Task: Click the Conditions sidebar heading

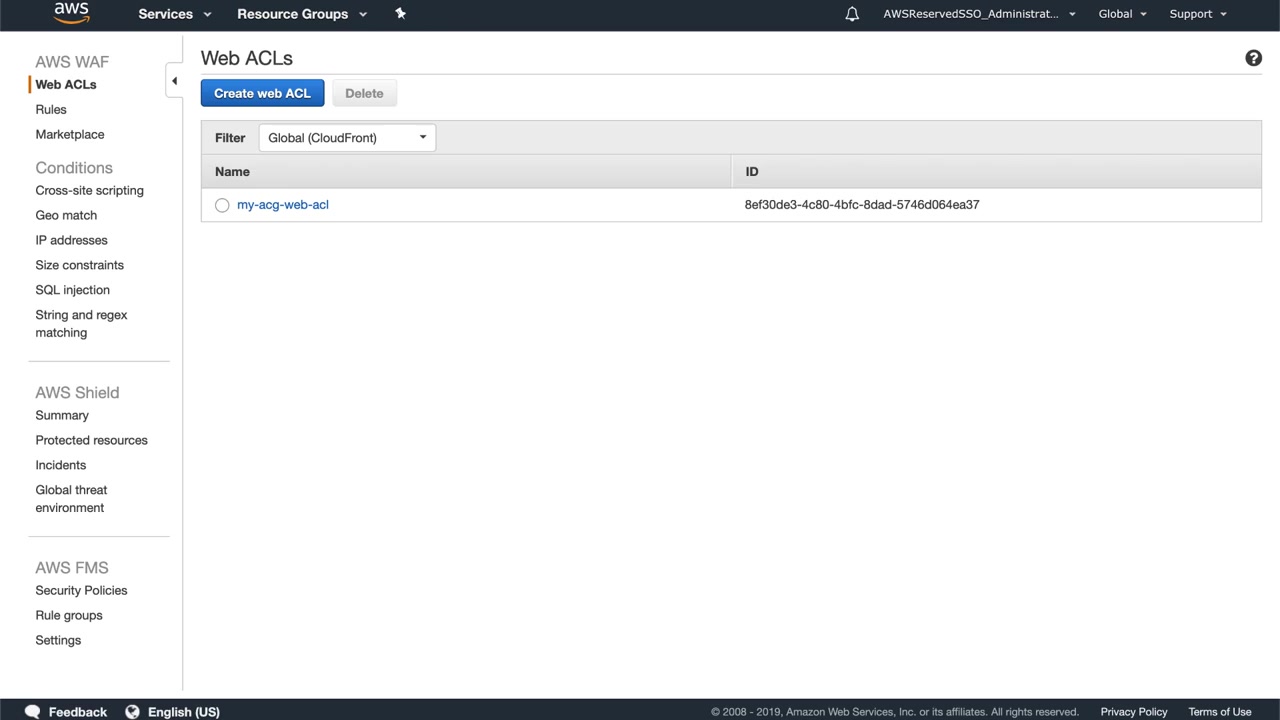Action: tap(74, 168)
